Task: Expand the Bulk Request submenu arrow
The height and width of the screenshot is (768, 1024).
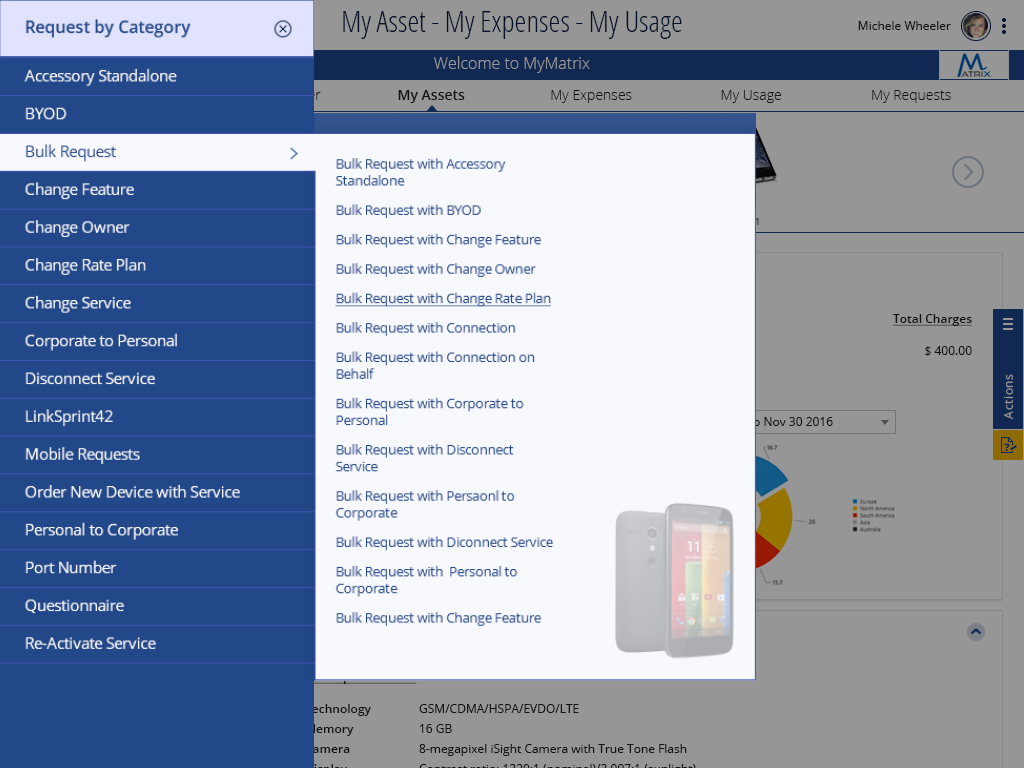Action: [x=294, y=153]
